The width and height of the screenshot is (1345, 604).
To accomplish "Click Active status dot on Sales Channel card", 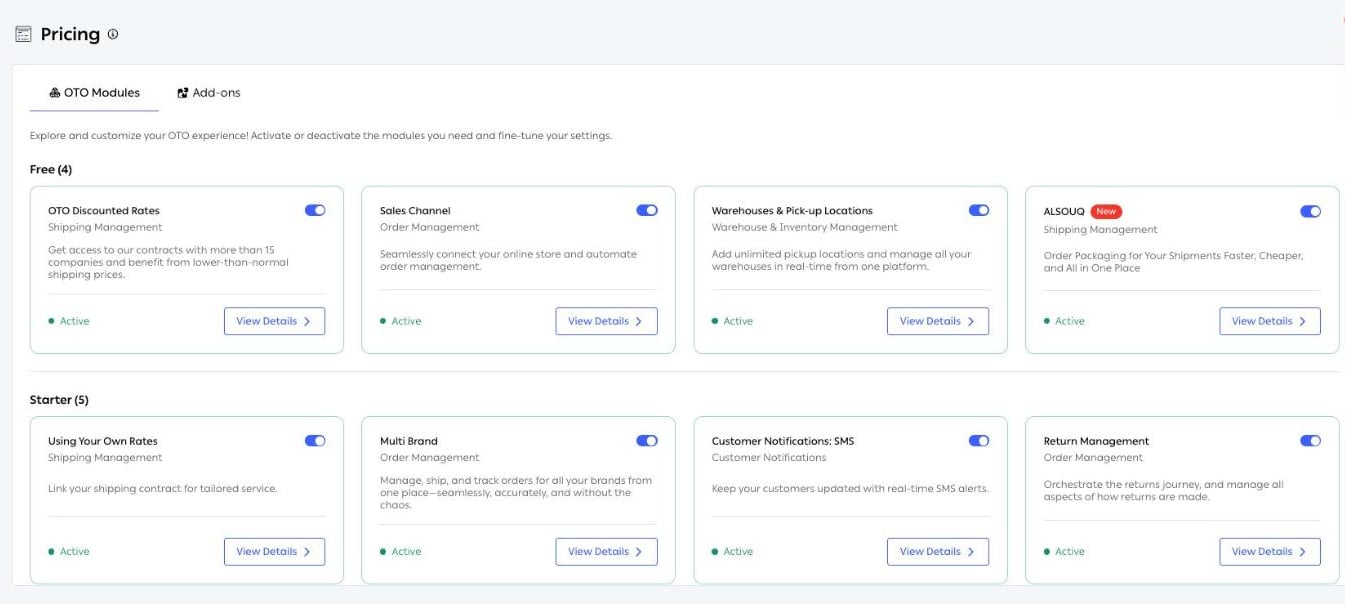I will 383,321.
